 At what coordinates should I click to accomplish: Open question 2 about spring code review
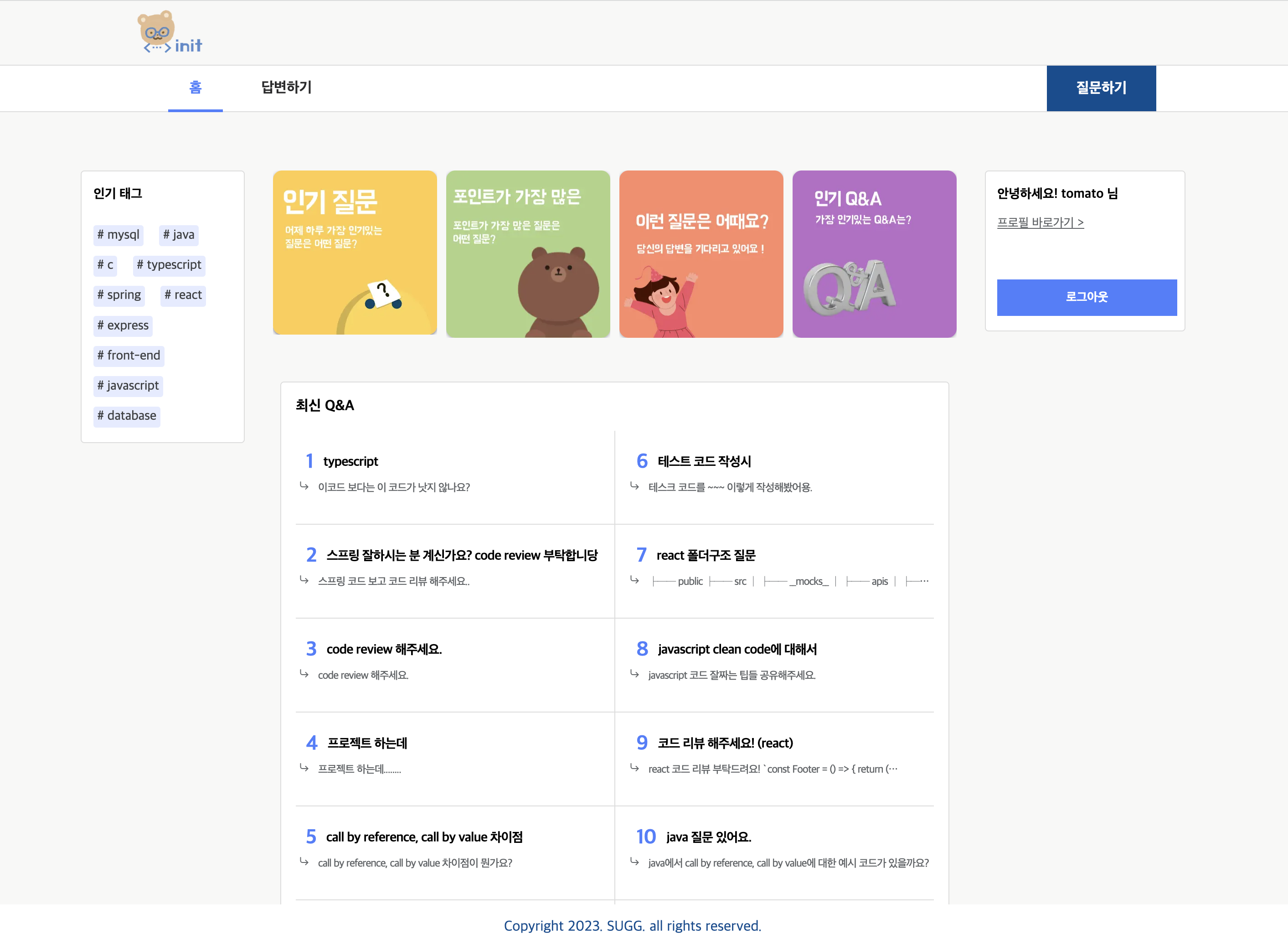click(x=462, y=555)
